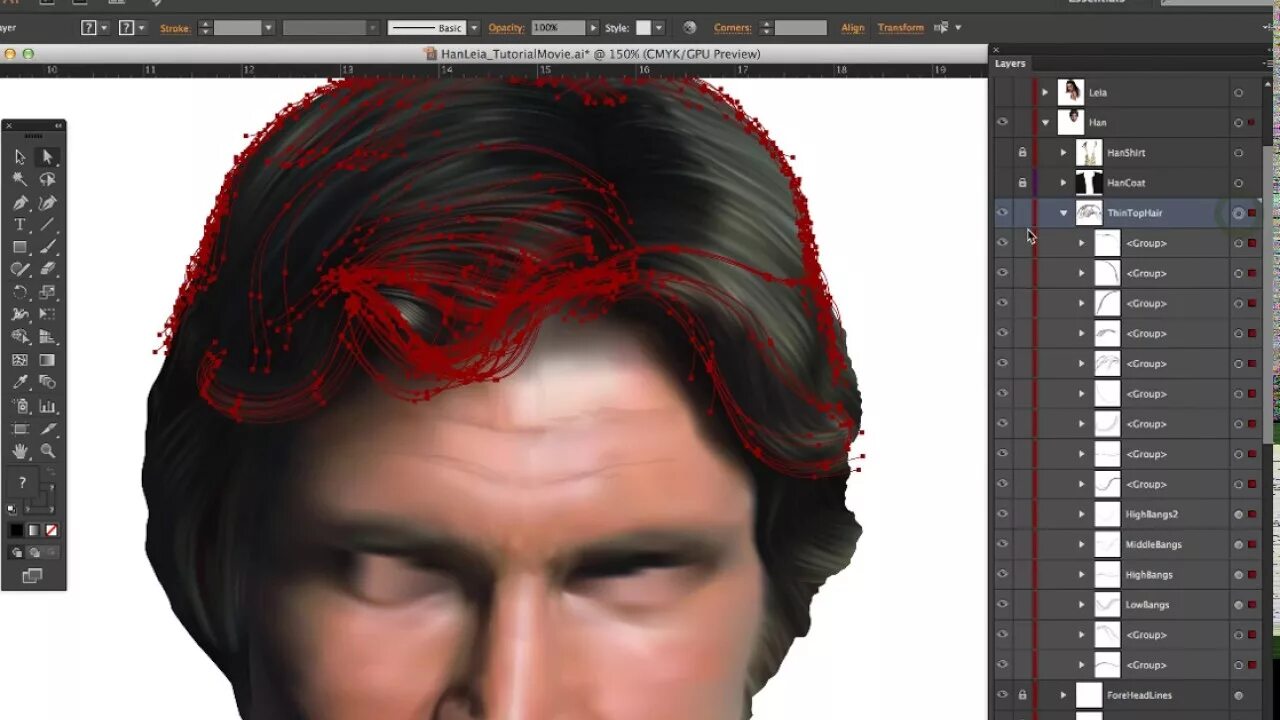
Task: Select the Eyedropper tool
Action: pos(20,382)
